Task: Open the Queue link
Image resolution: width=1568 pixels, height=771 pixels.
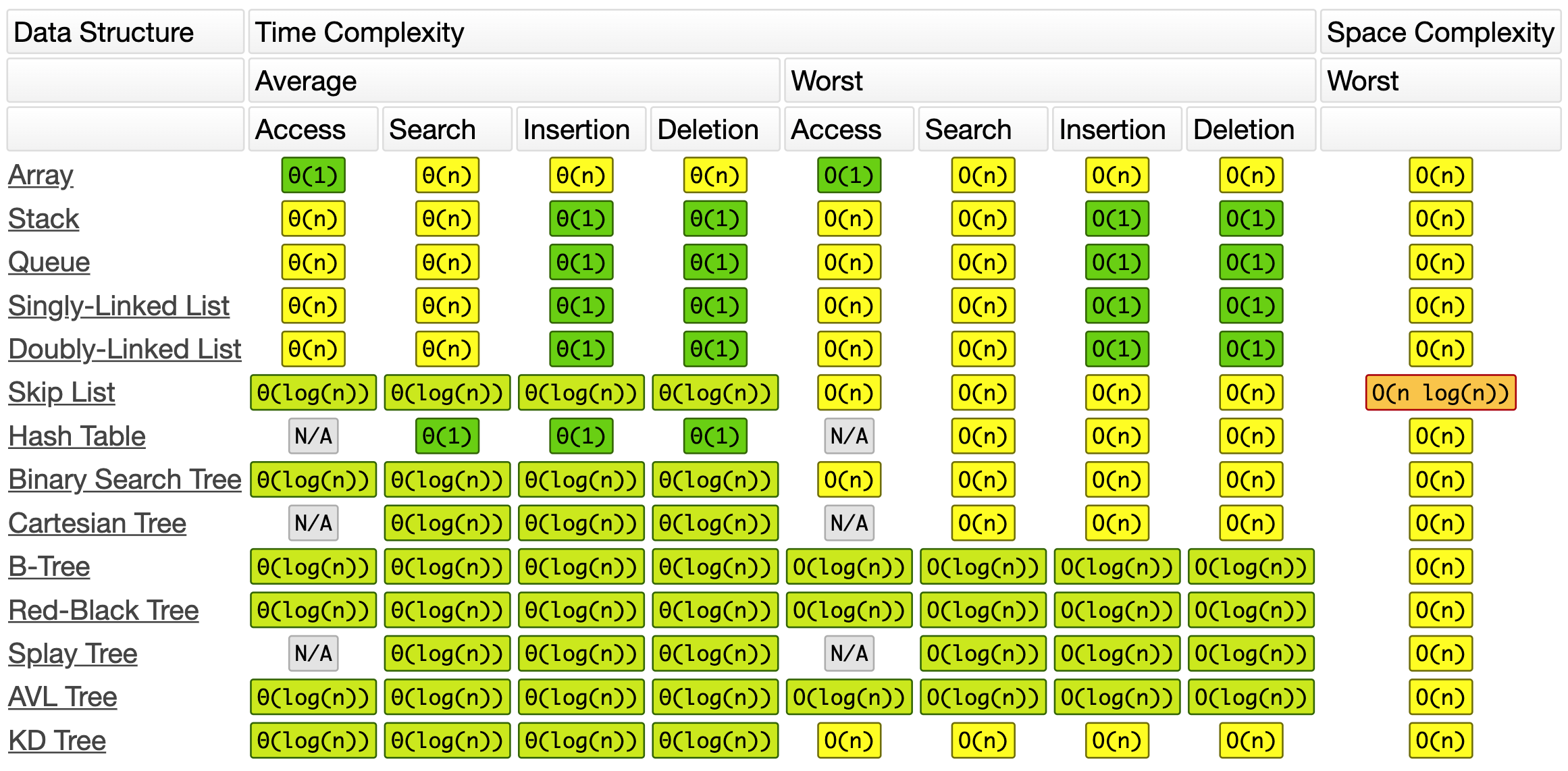Action: point(49,262)
